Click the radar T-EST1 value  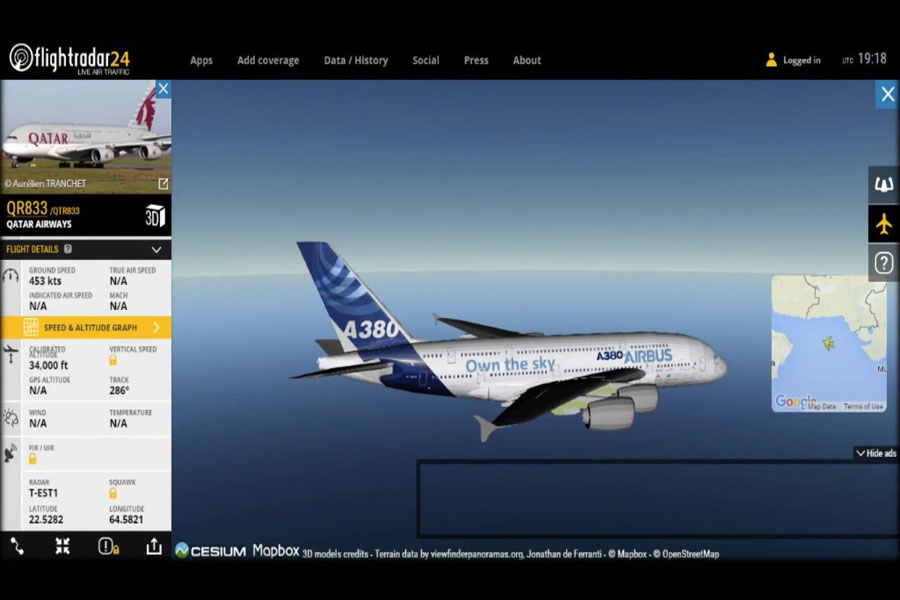point(44,493)
